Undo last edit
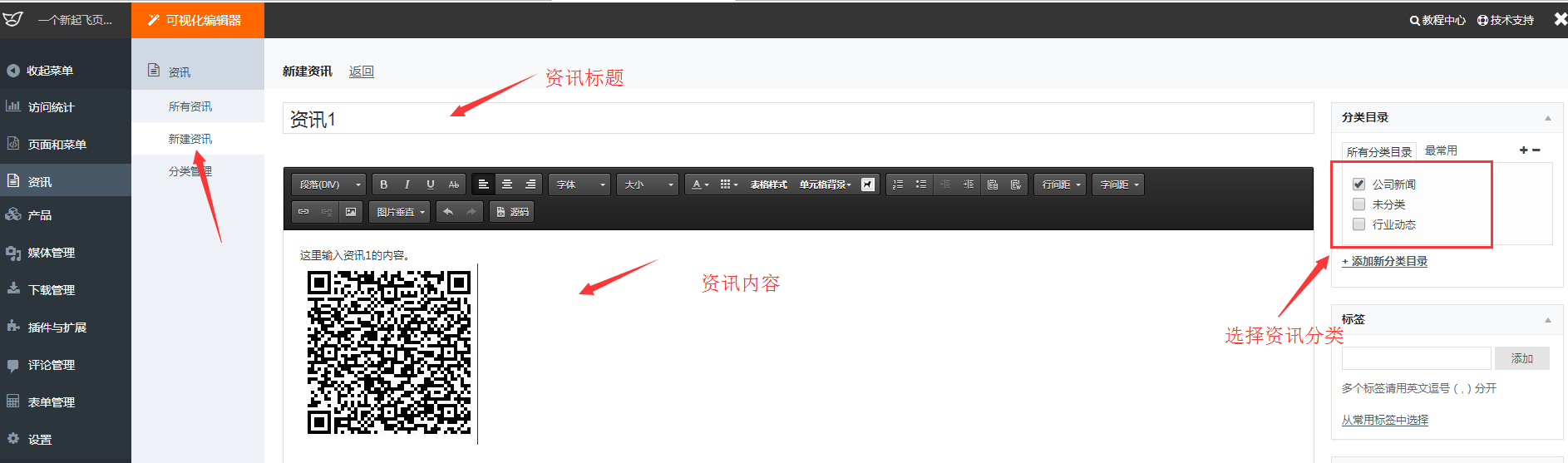This screenshot has height=463, width=1568. click(448, 212)
